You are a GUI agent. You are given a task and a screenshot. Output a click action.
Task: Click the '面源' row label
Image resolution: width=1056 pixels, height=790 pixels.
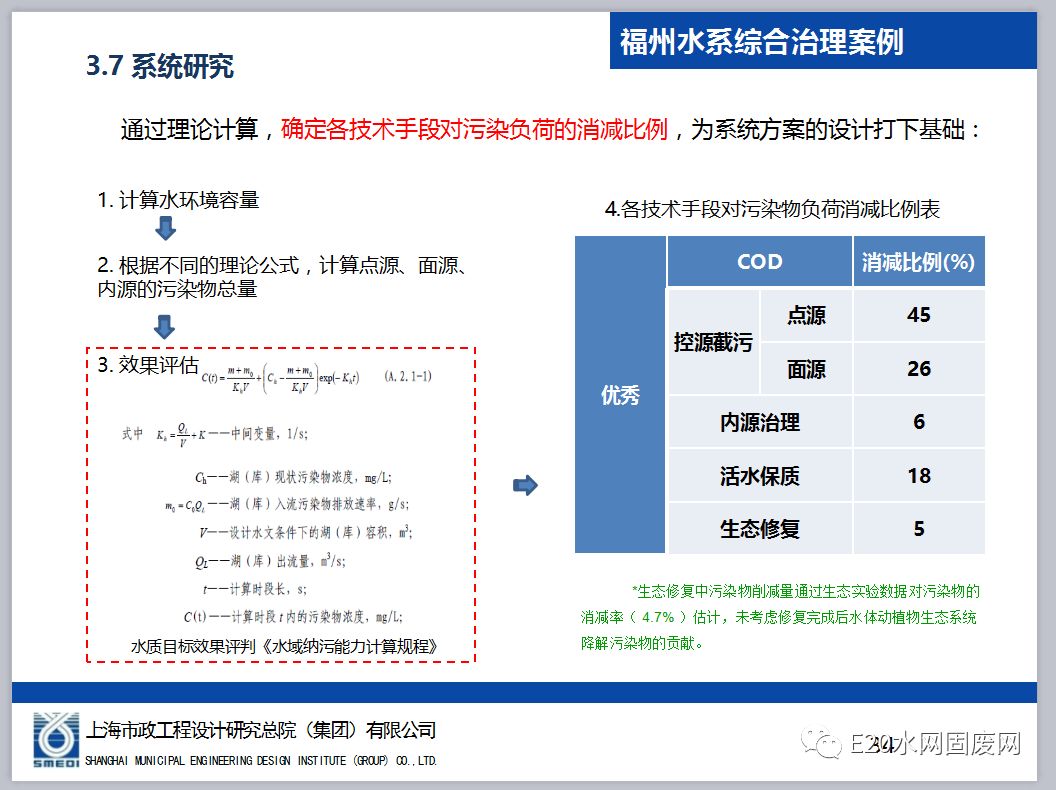point(806,369)
